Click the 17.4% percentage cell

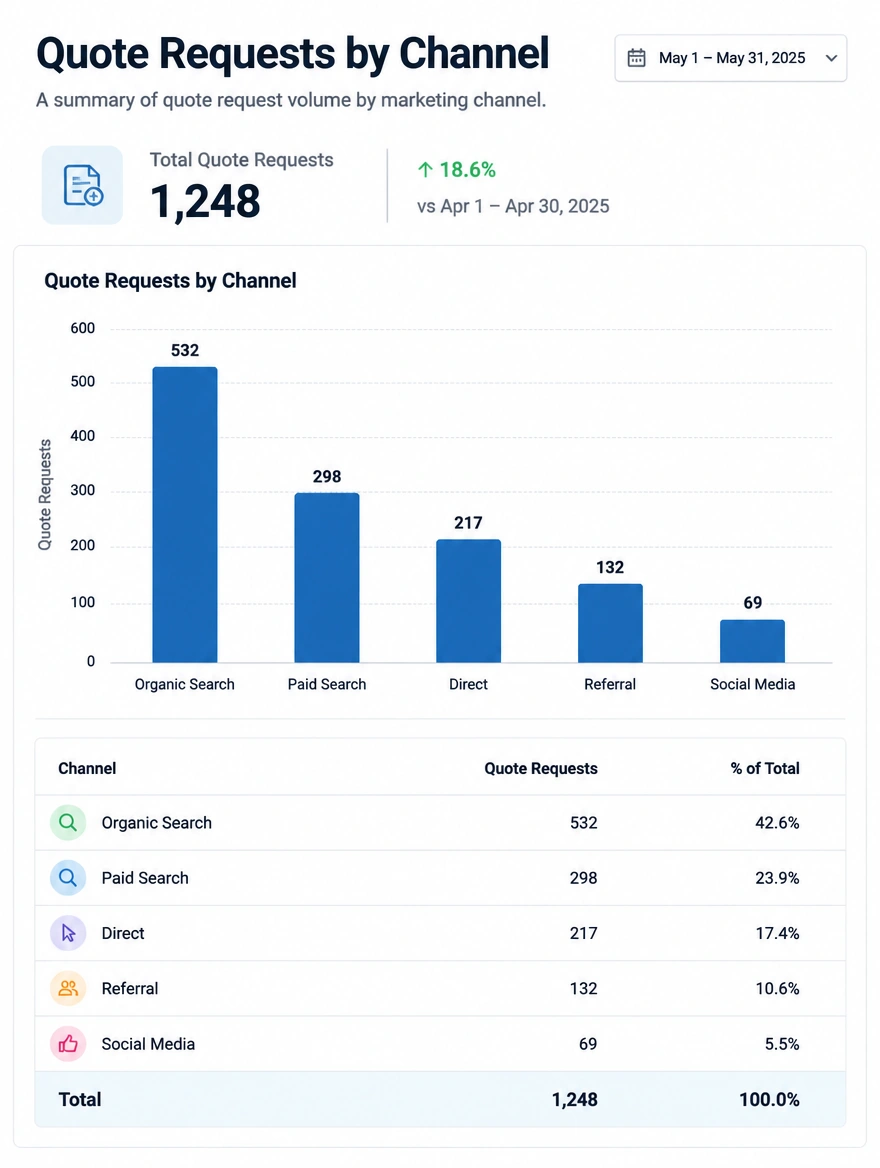tap(777, 933)
